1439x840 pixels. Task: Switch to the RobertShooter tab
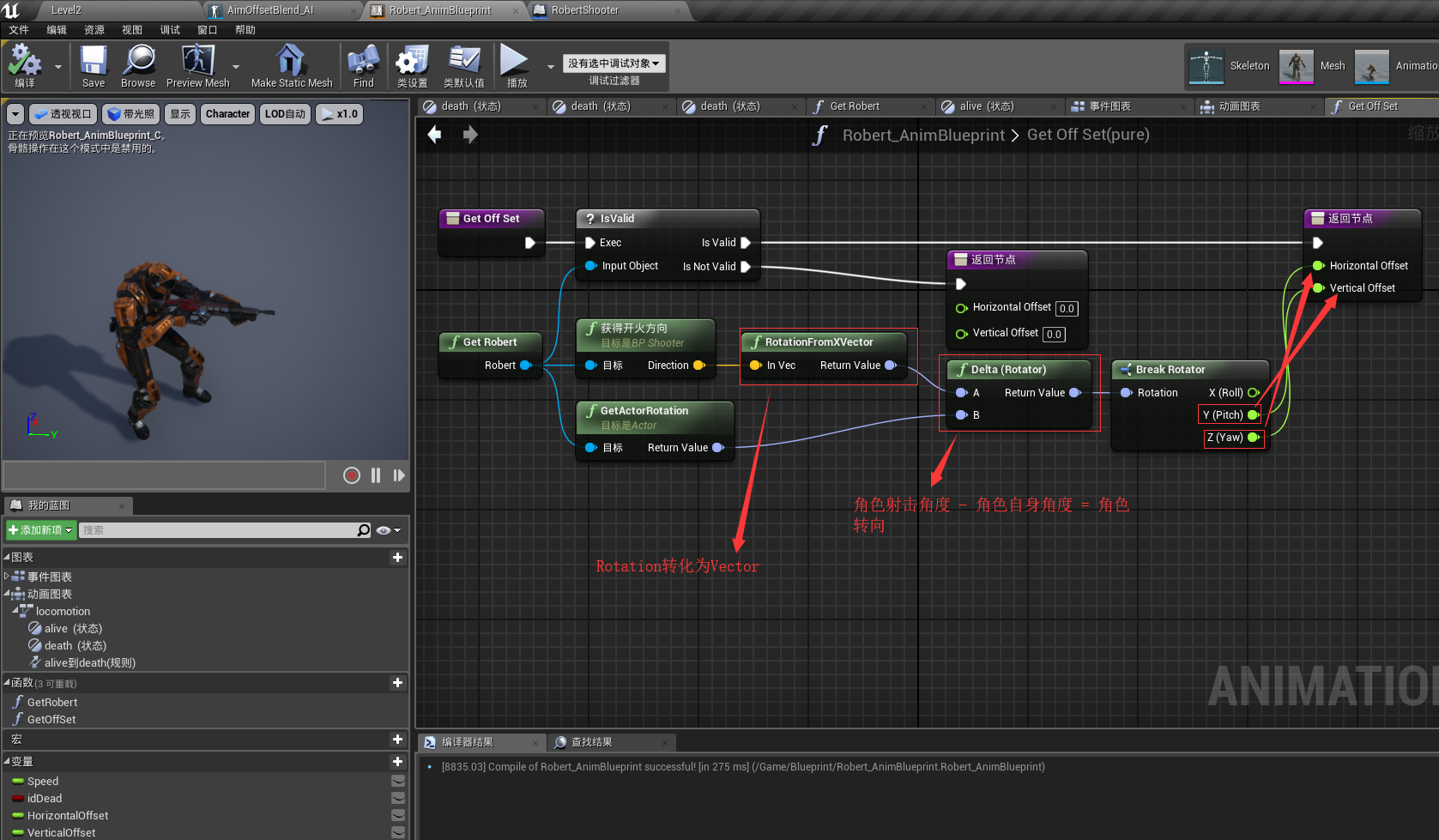click(x=585, y=10)
